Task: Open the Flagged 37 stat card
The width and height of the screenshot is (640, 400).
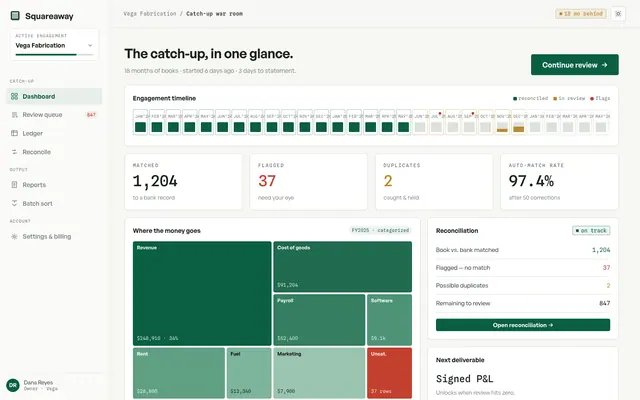Action: tap(309, 182)
